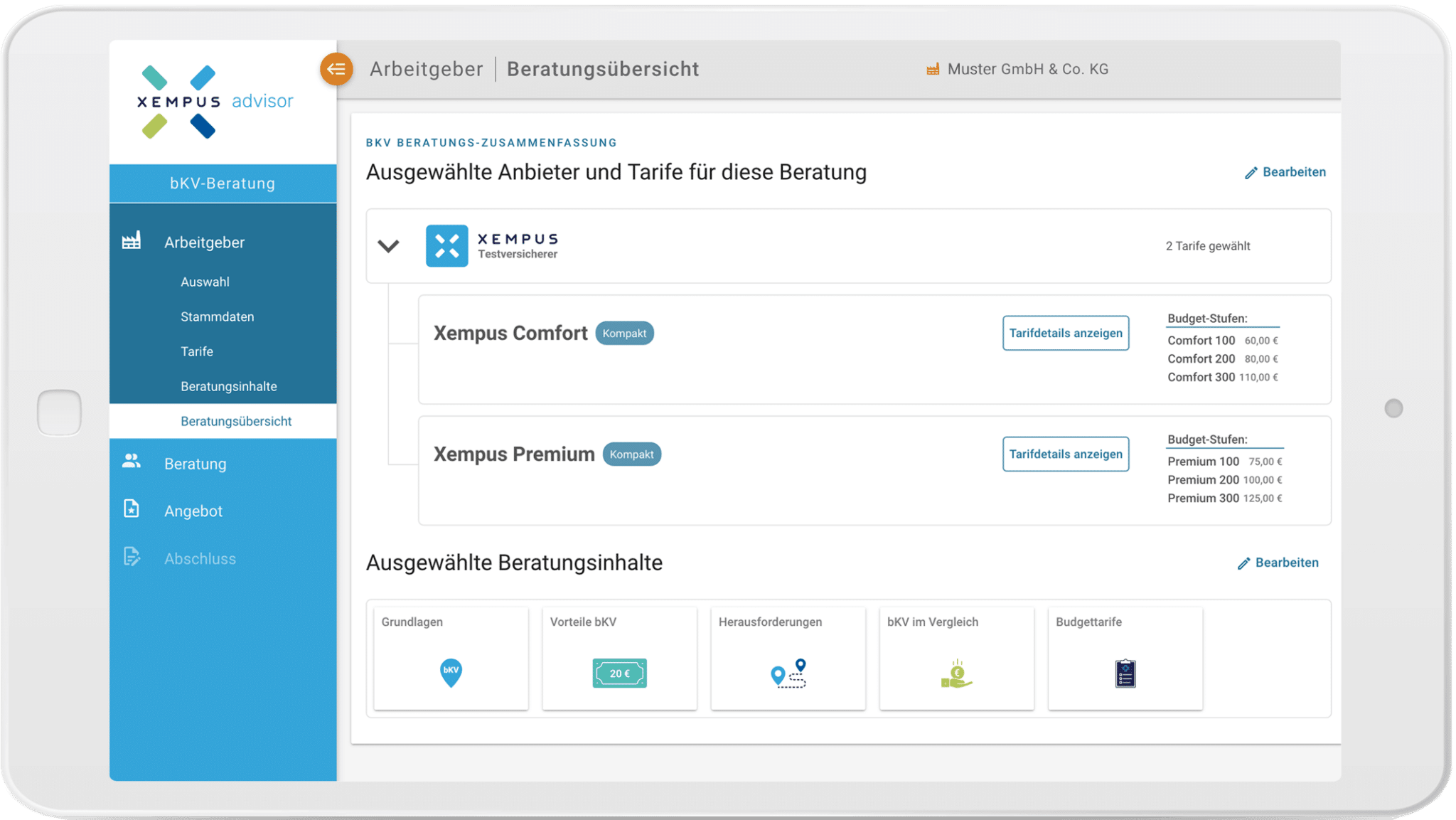Click the money hand icon in bKV im Vergleich

(x=956, y=673)
